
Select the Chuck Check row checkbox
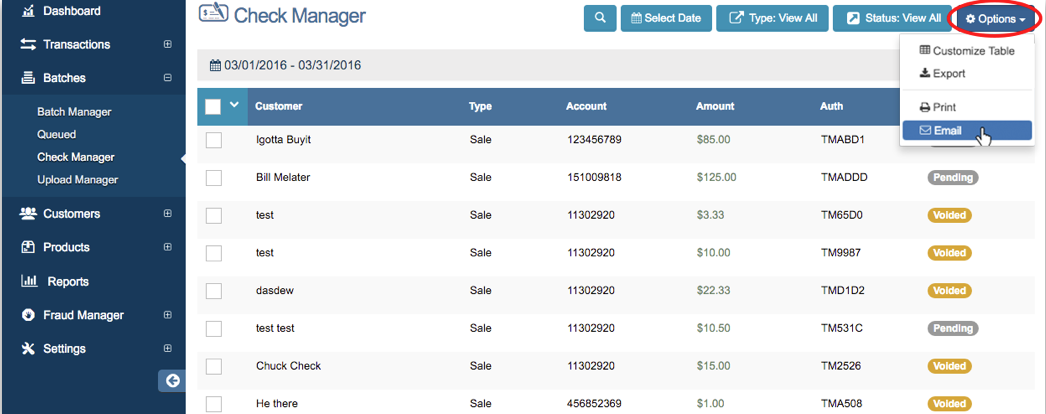(x=213, y=366)
